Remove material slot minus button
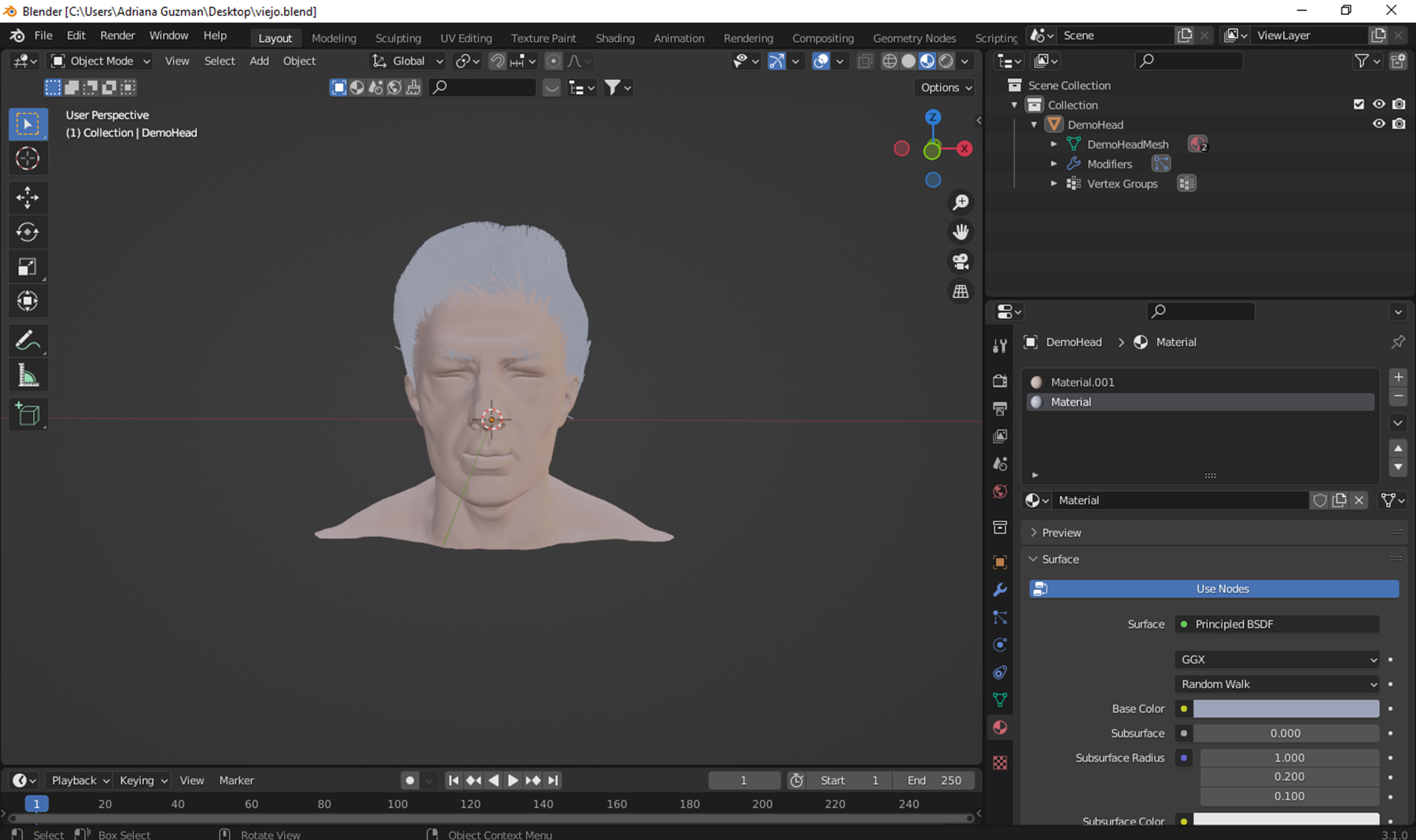The height and width of the screenshot is (840, 1416). [x=1398, y=396]
